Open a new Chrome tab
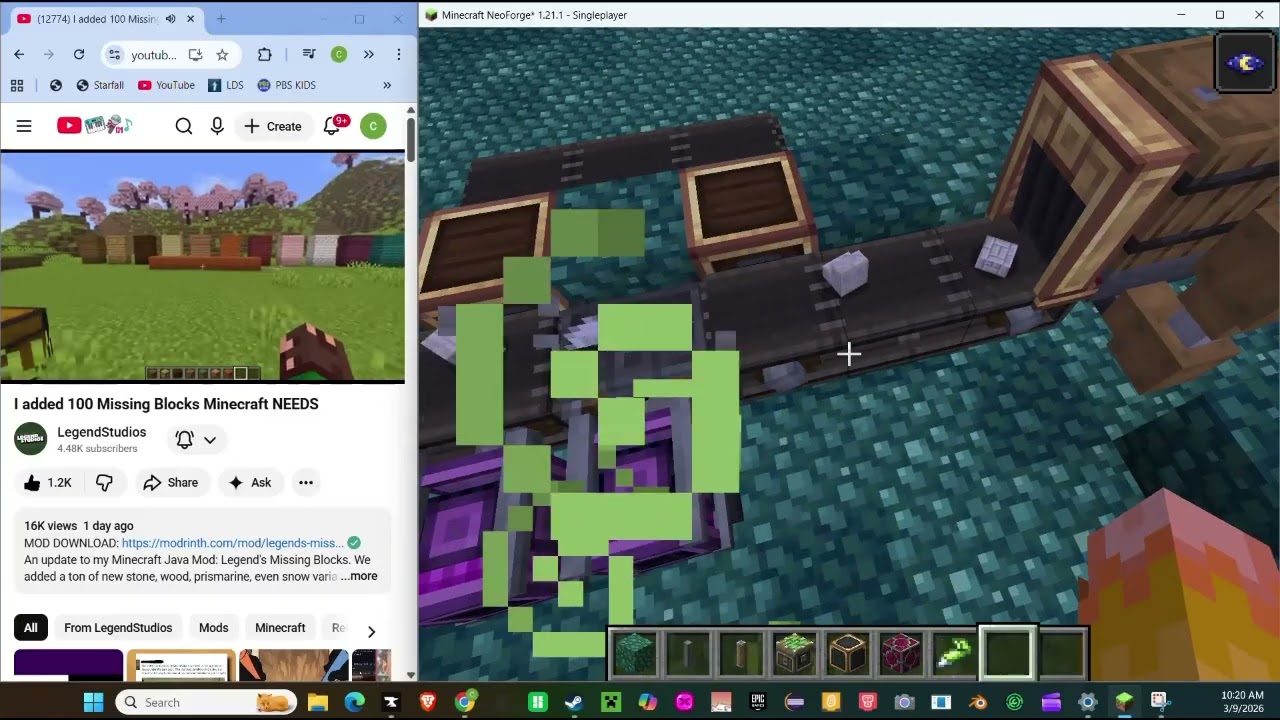Screen dimensions: 1280x720 [x=221, y=19]
